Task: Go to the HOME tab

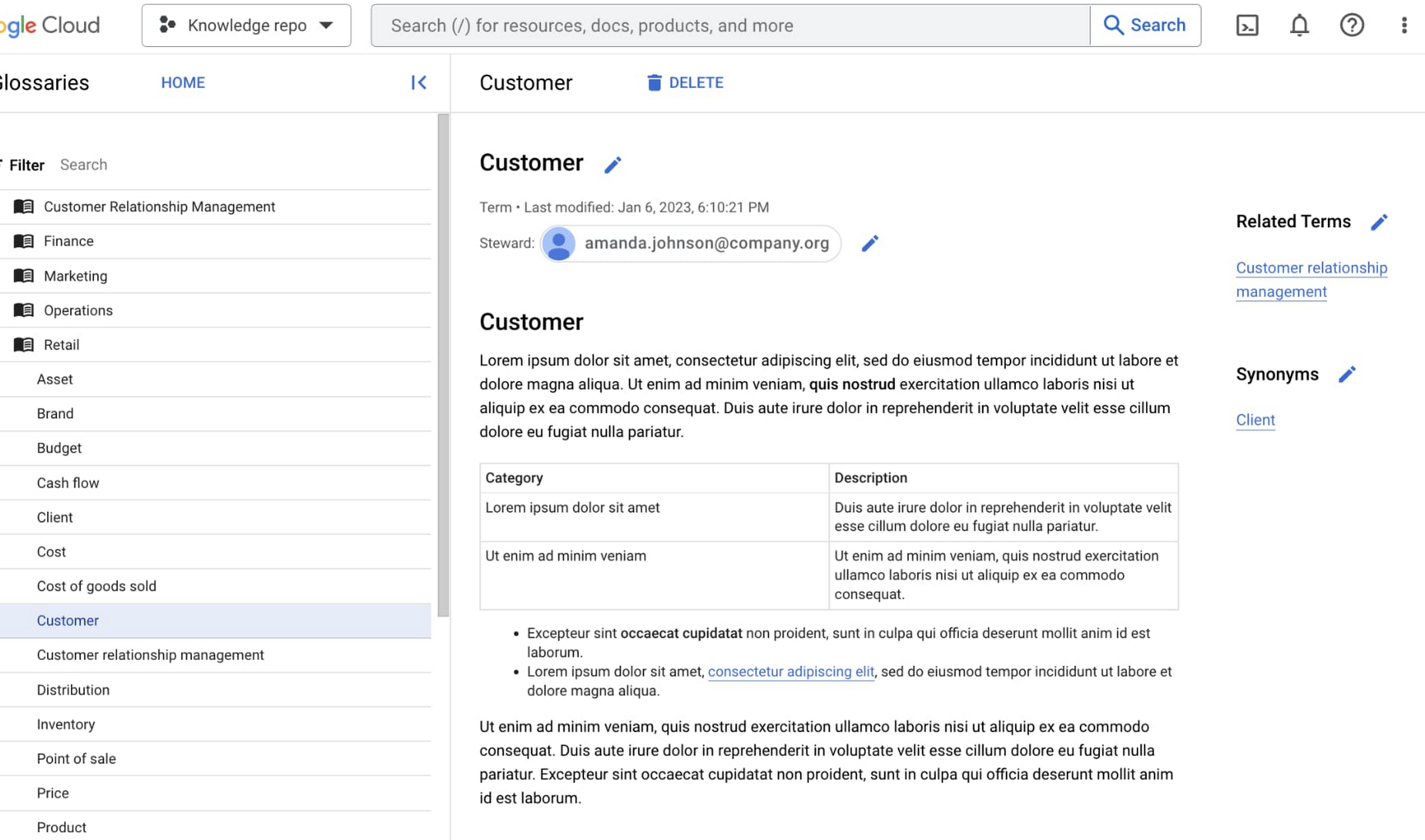Action: tap(183, 82)
